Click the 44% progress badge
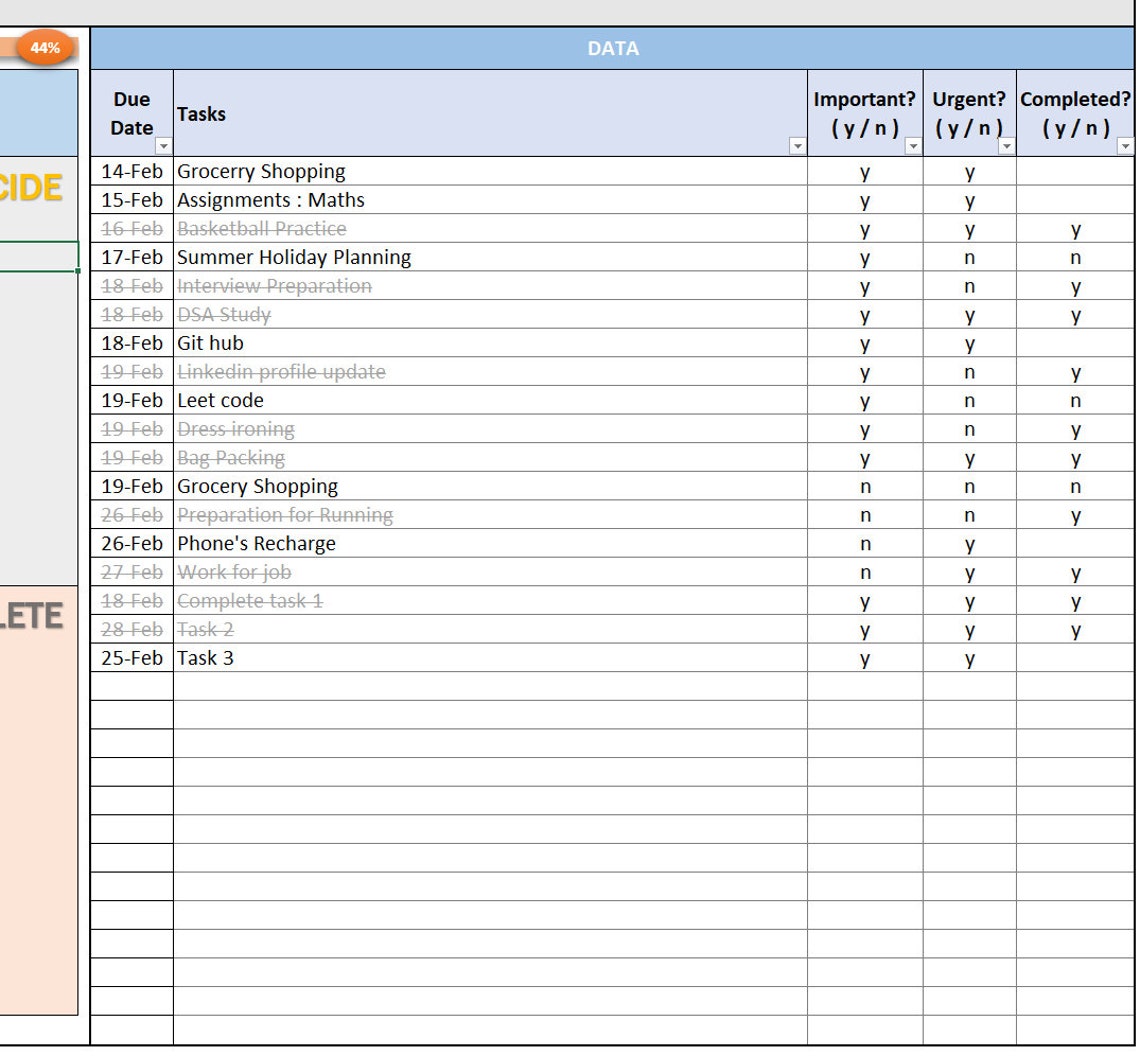 pos(42,46)
